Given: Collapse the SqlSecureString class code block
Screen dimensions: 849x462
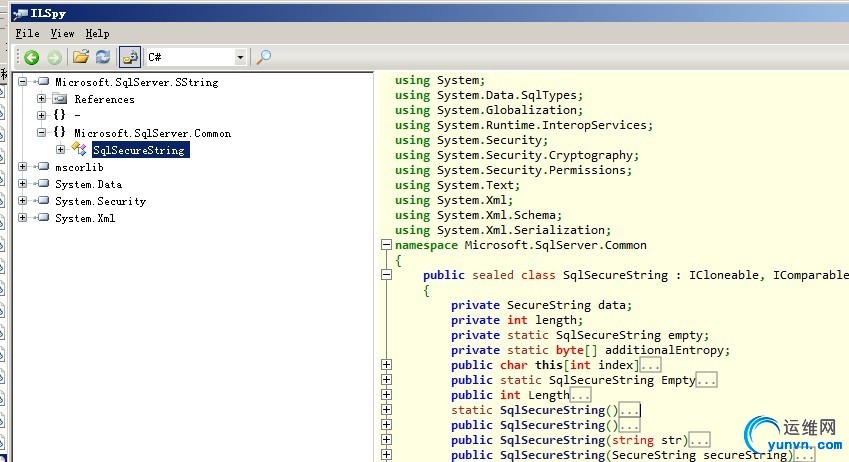Looking at the screenshot, I should (x=386, y=275).
